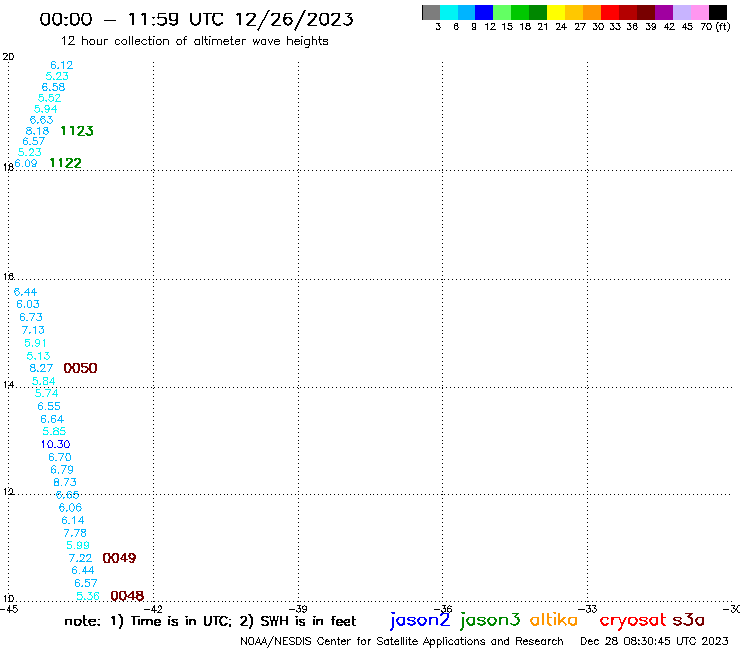Viewport: 740px width, 650px height.
Task: Click the -39 longitude axis label
Action: click(x=298, y=609)
